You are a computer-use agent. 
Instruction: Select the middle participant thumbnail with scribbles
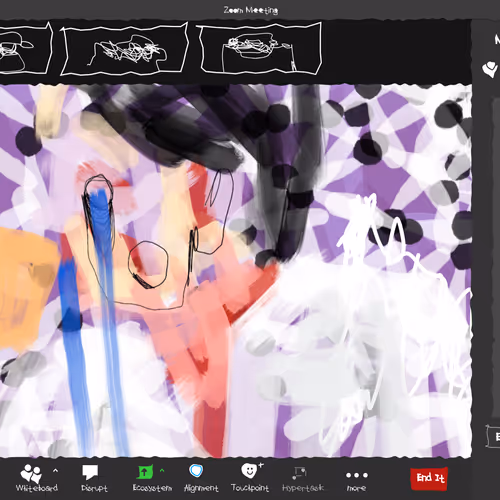click(125, 49)
